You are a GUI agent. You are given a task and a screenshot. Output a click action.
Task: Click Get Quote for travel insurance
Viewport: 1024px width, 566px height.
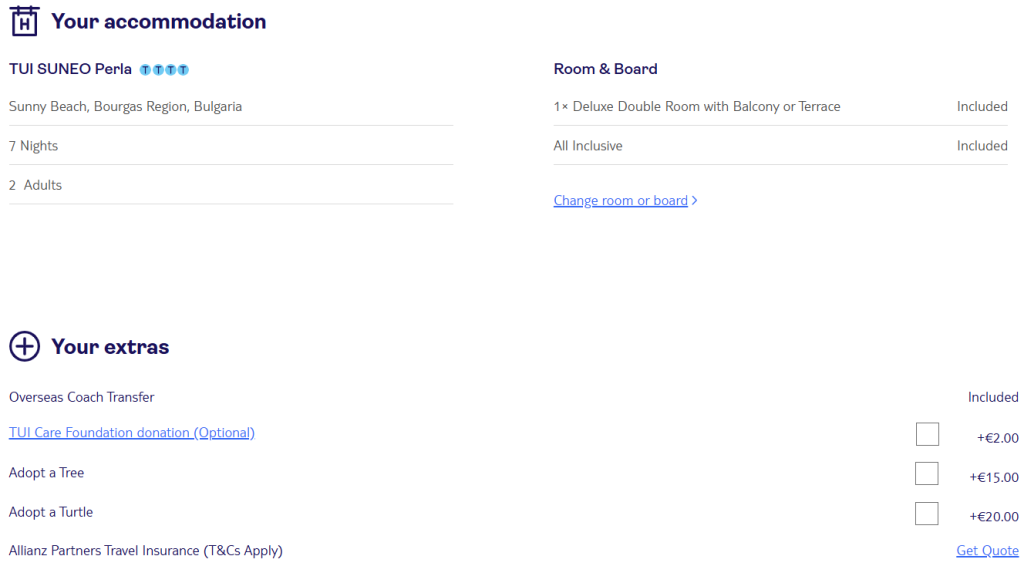point(987,550)
